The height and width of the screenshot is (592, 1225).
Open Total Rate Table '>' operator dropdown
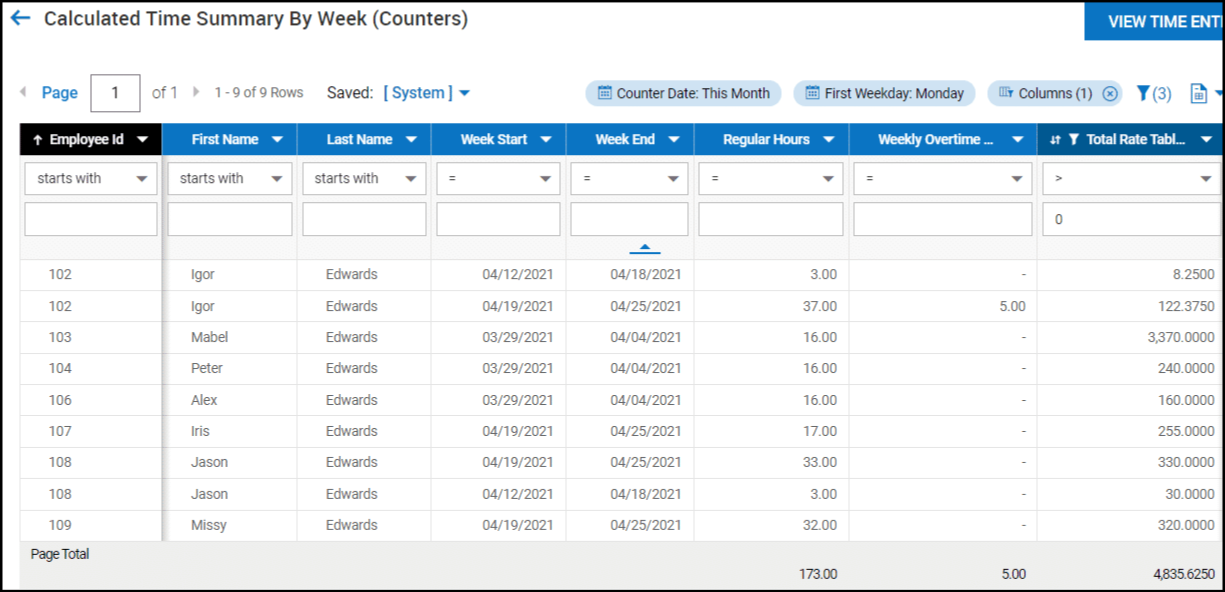(x=1132, y=179)
